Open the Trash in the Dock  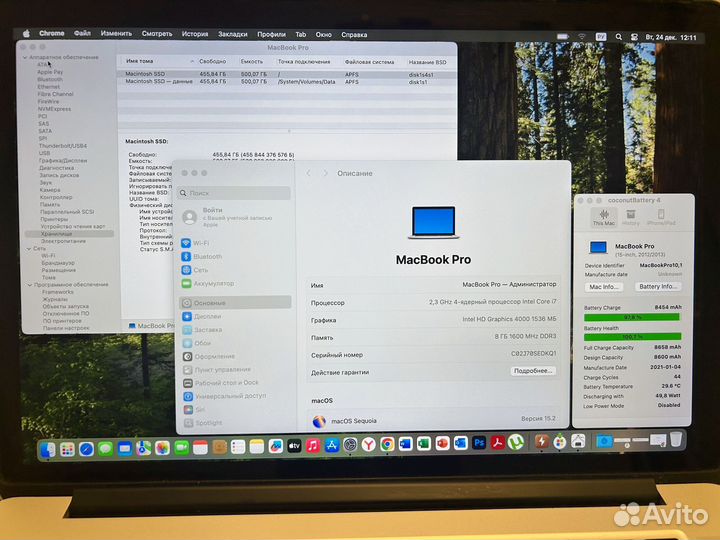[676, 439]
